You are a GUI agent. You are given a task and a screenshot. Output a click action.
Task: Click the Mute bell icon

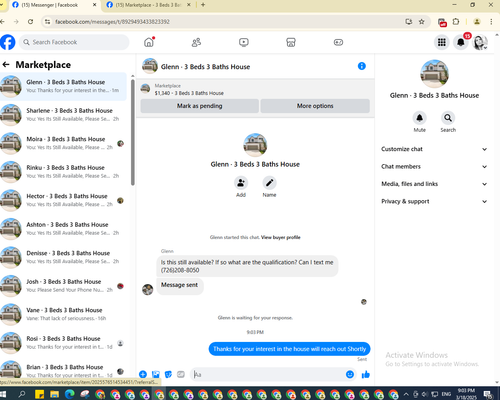[x=419, y=118]
